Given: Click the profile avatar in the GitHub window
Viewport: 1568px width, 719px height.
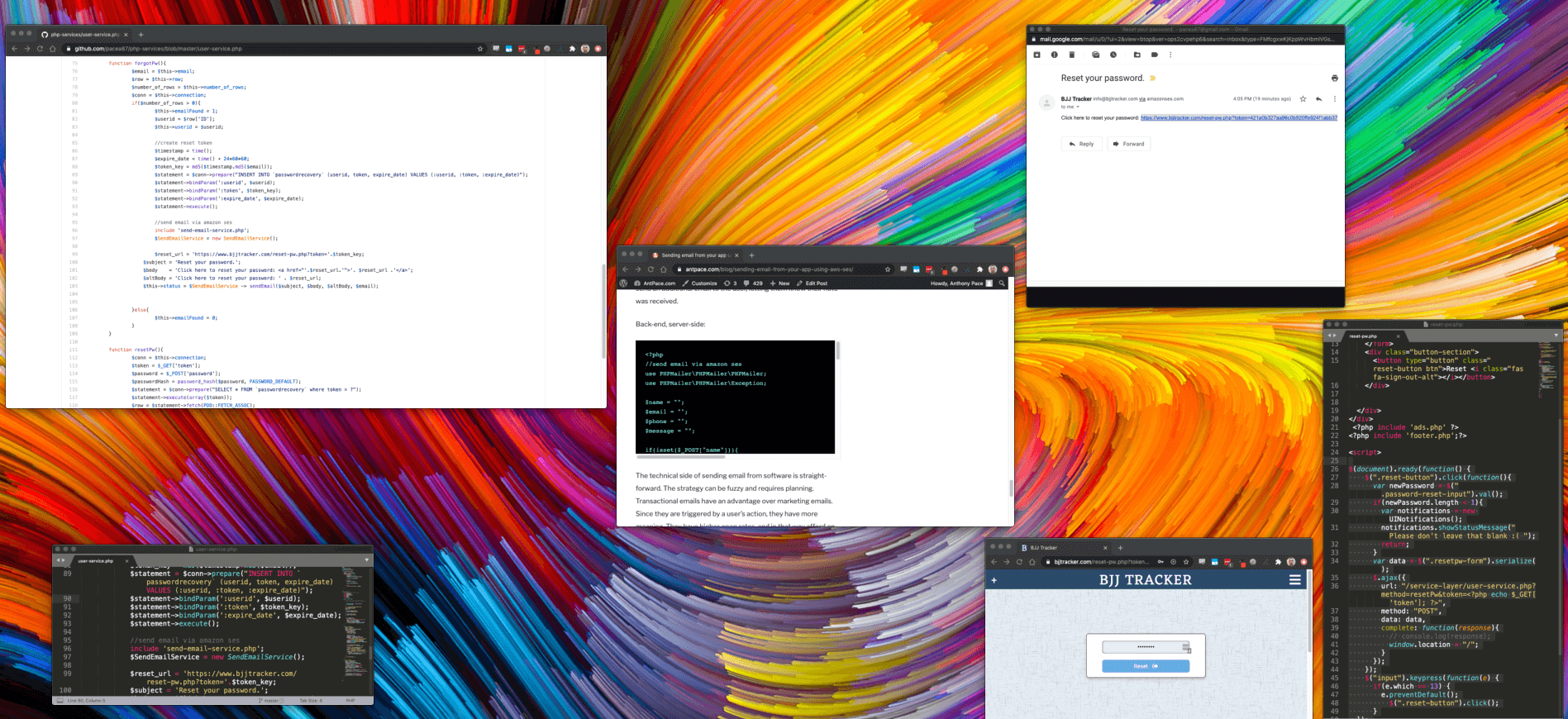Looking at the screenshot, I should pos(585,49).
